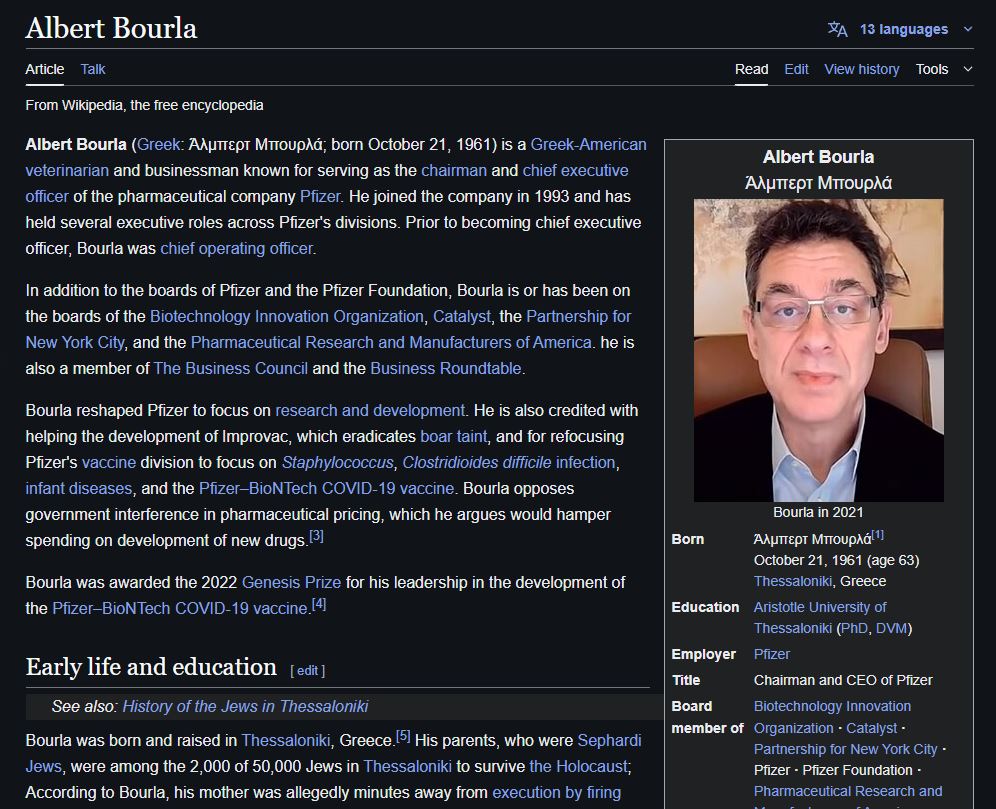Image resolution: width=996 pixels, height=809 pixels.
Task: Open the vaccine link
Action: pos(109,462)
